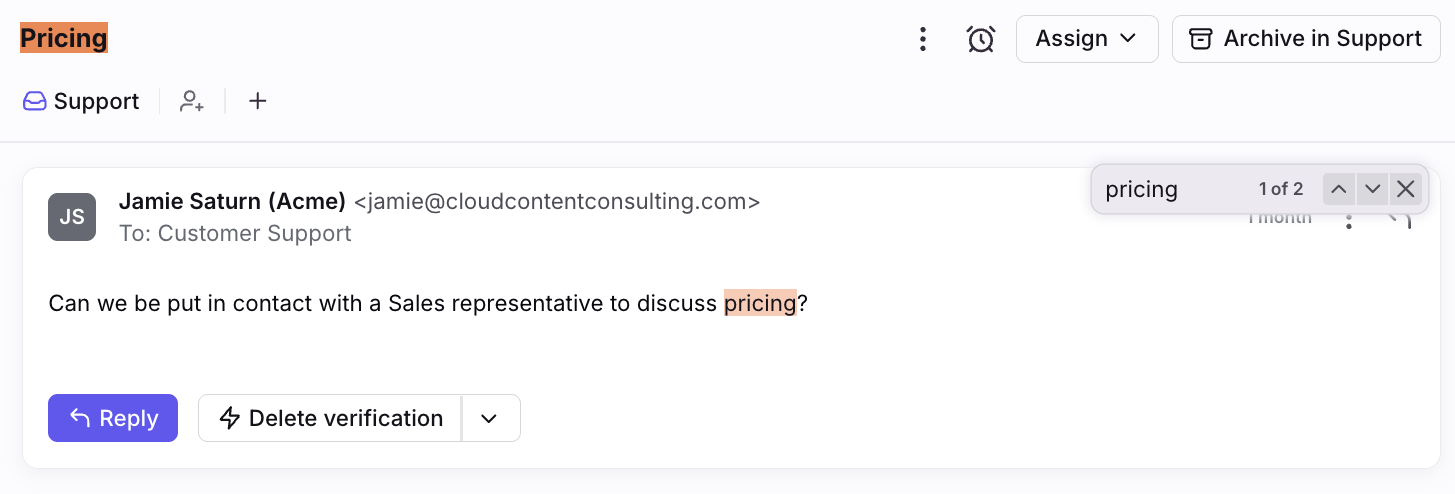Open the conversation three-dot options menu
Viewport: 1455px width, 494px height.
point(923,39)
